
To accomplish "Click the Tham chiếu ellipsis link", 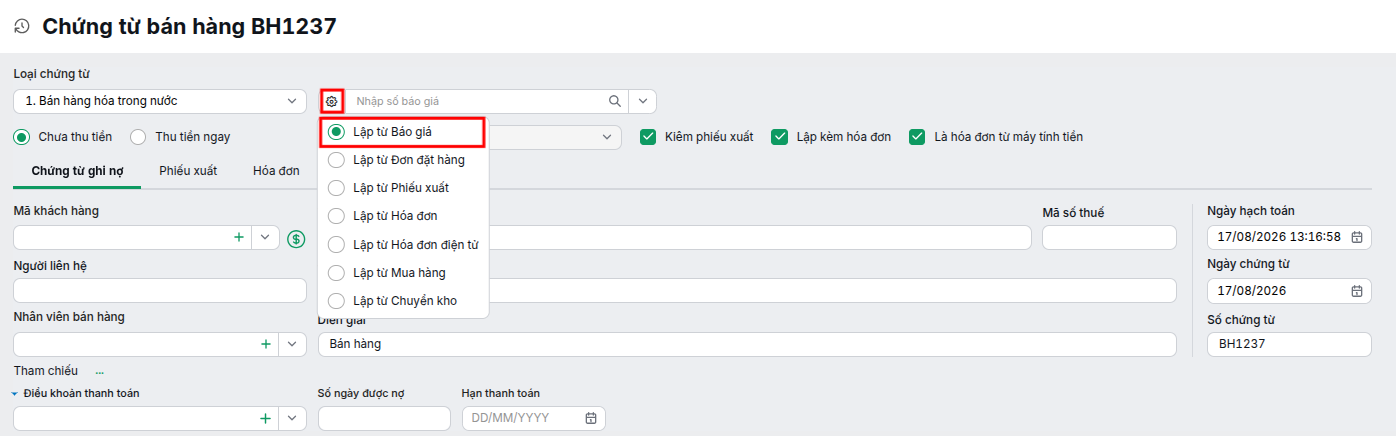I will click(x=100, y=371).
